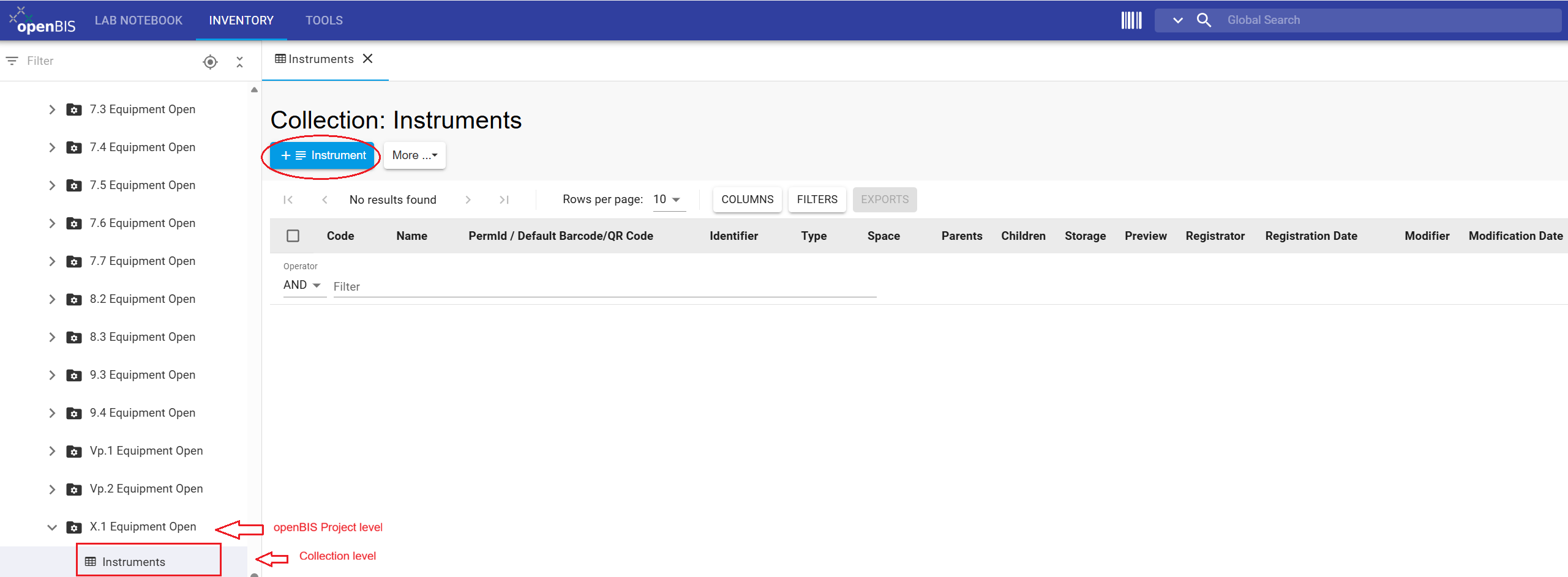Switch to LAB NOTEBOOK tab

pos(138,20)
